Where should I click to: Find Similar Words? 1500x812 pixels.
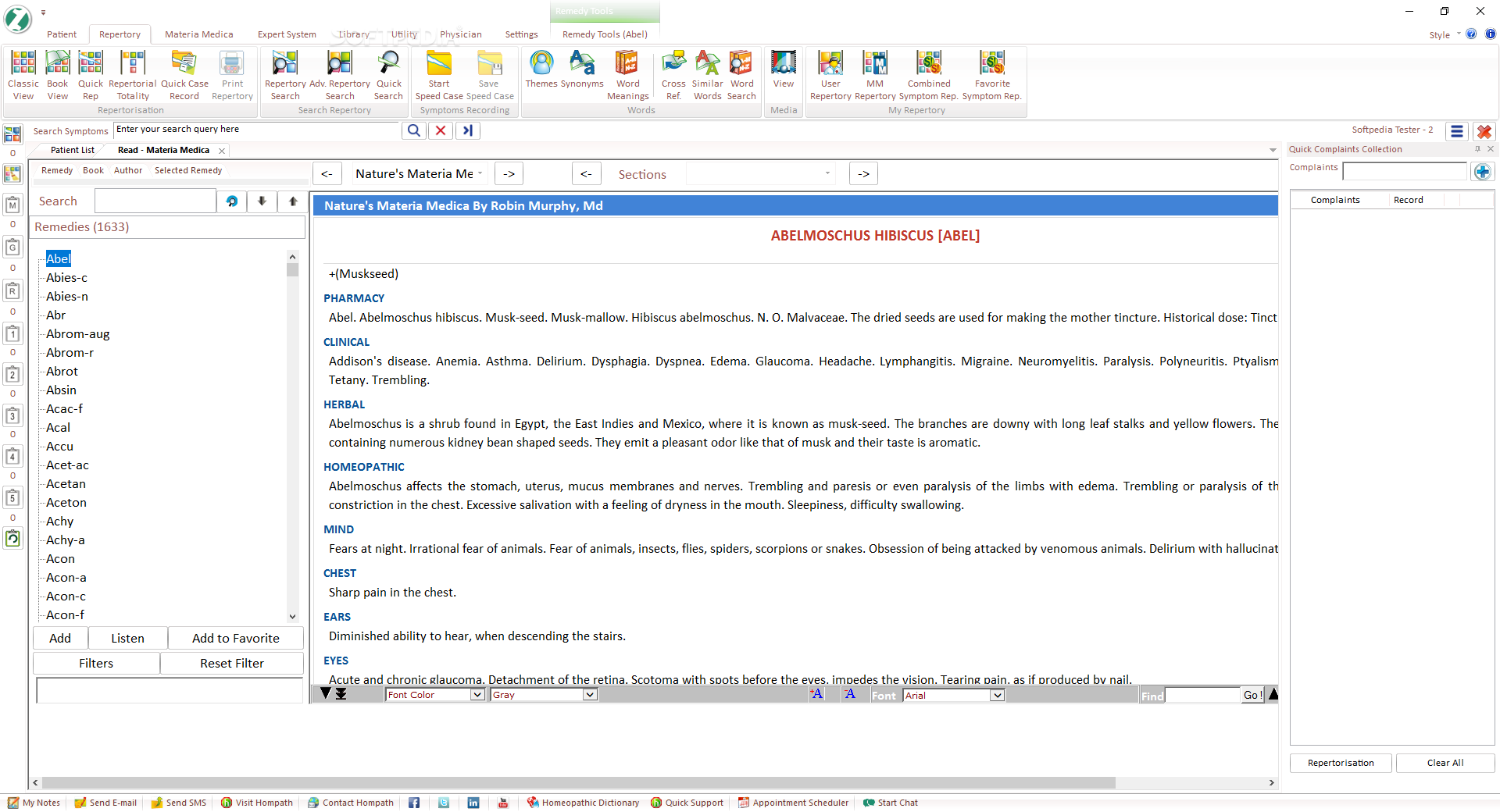pos(707,76)
